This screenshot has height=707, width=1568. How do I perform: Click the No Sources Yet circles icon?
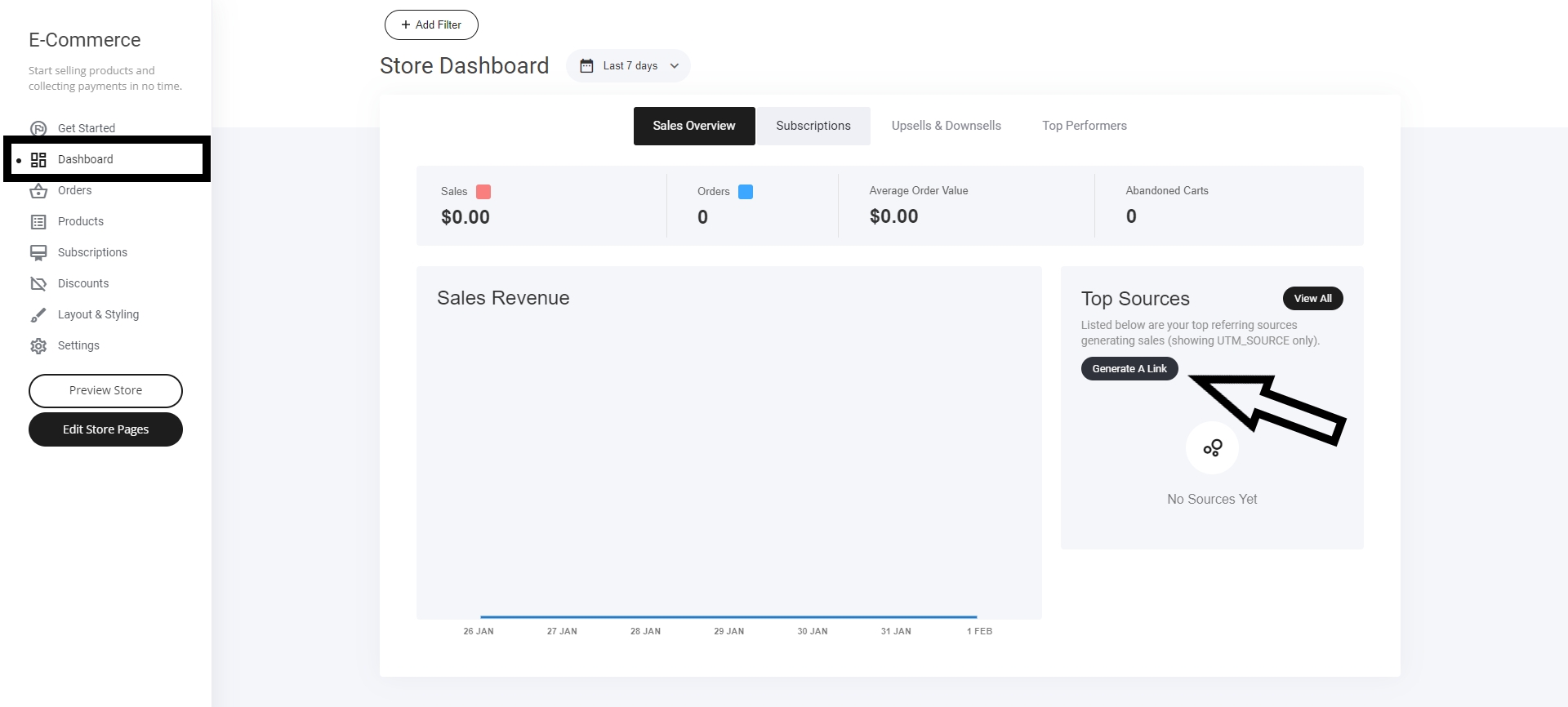click(x=1212, y=448)
